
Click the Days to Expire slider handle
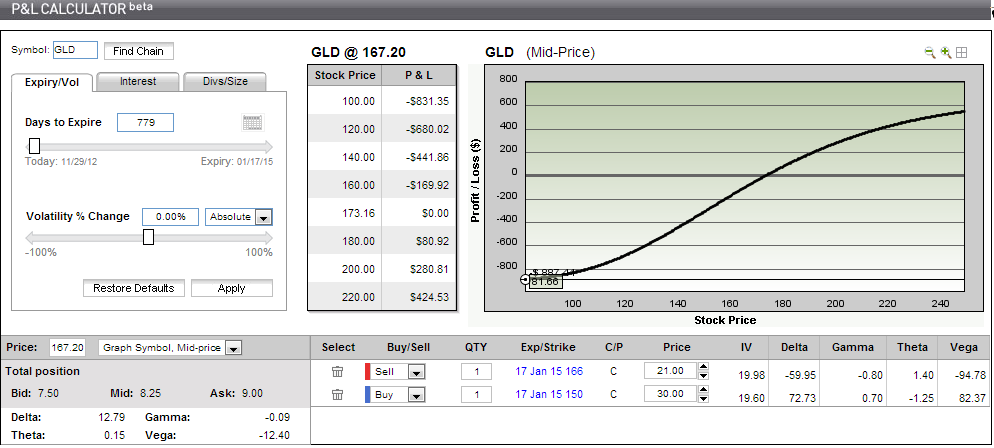coord(34,146)
